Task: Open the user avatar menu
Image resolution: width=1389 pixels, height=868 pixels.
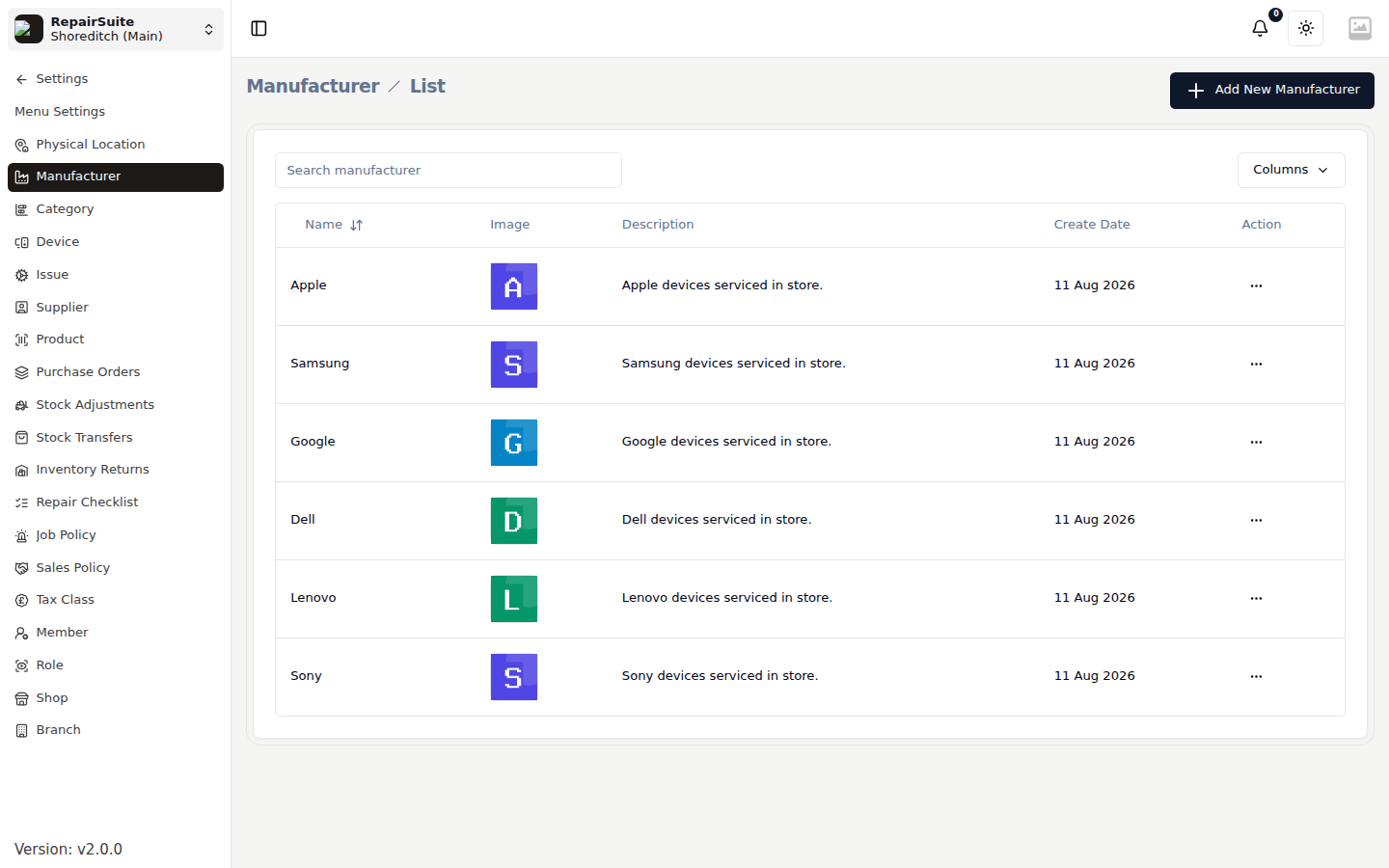Action: click(1360, 29)
